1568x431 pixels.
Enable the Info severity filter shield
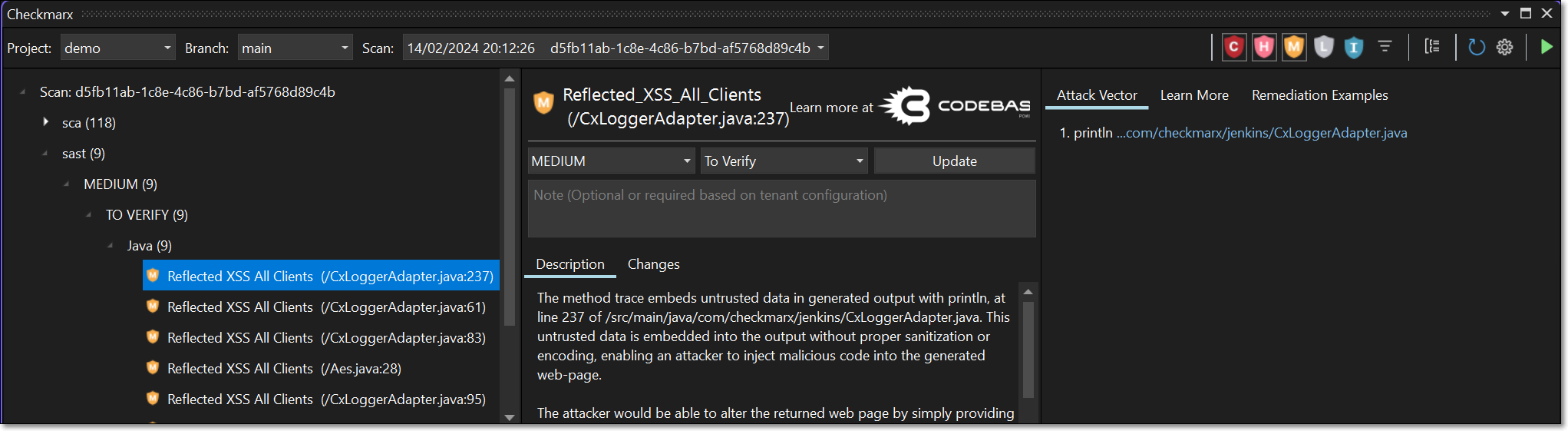coord(1354,48)
